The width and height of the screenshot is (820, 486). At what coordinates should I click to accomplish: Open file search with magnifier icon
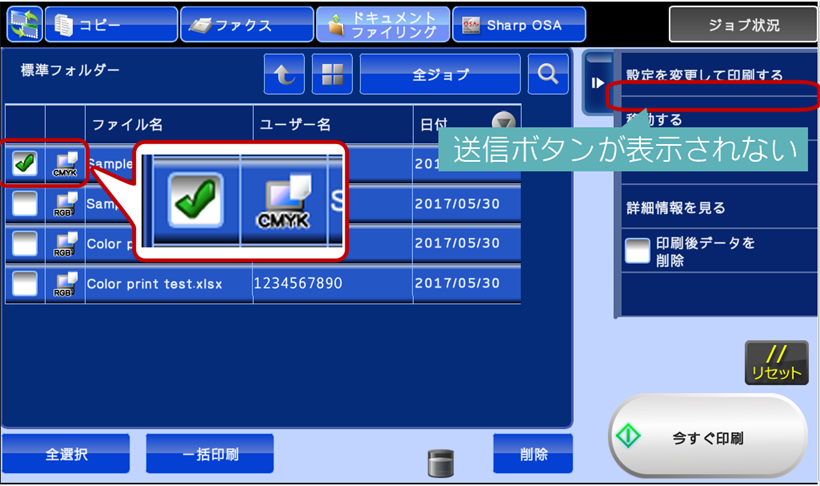coord(547,75)
